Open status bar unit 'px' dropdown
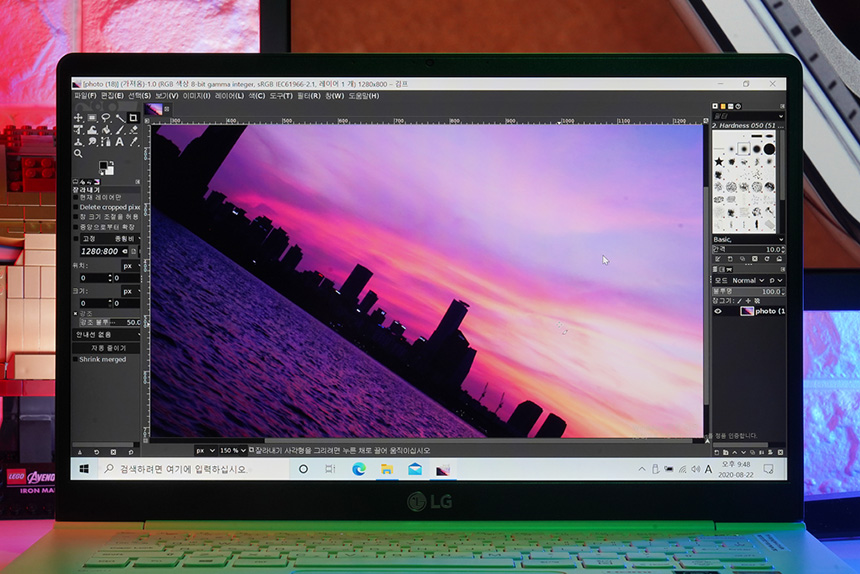 205,450
